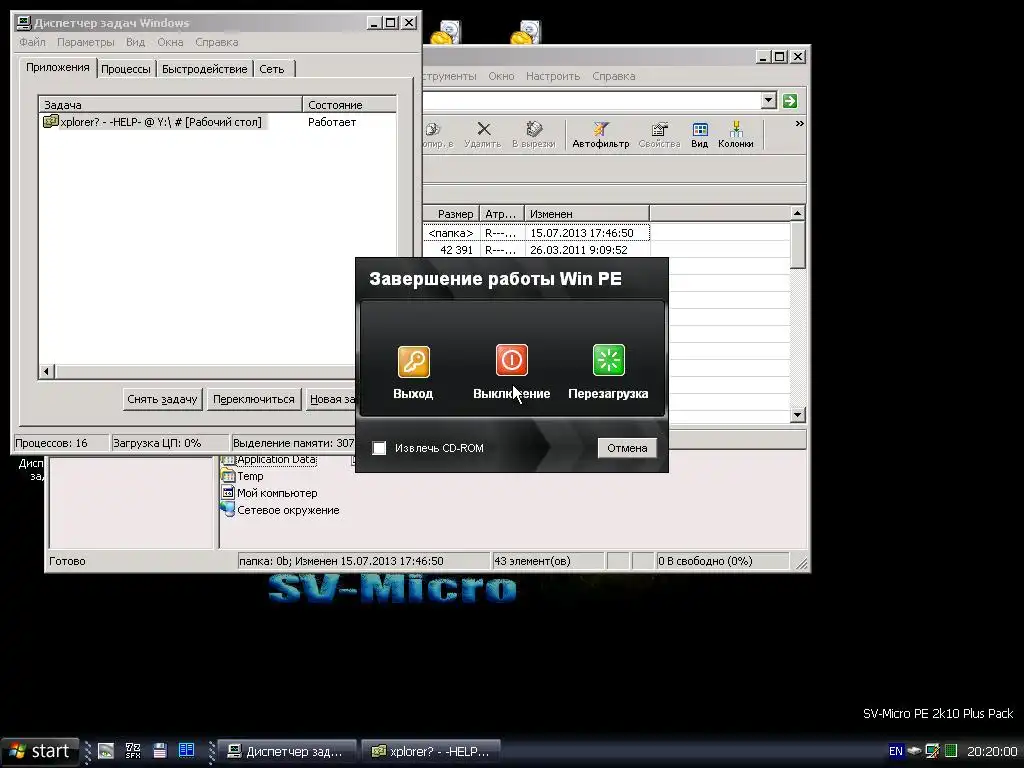1024x768 pixels.
Task: Click the В вырезки toolbar icon
Action: pyautogui.click(x=534, y=135)
